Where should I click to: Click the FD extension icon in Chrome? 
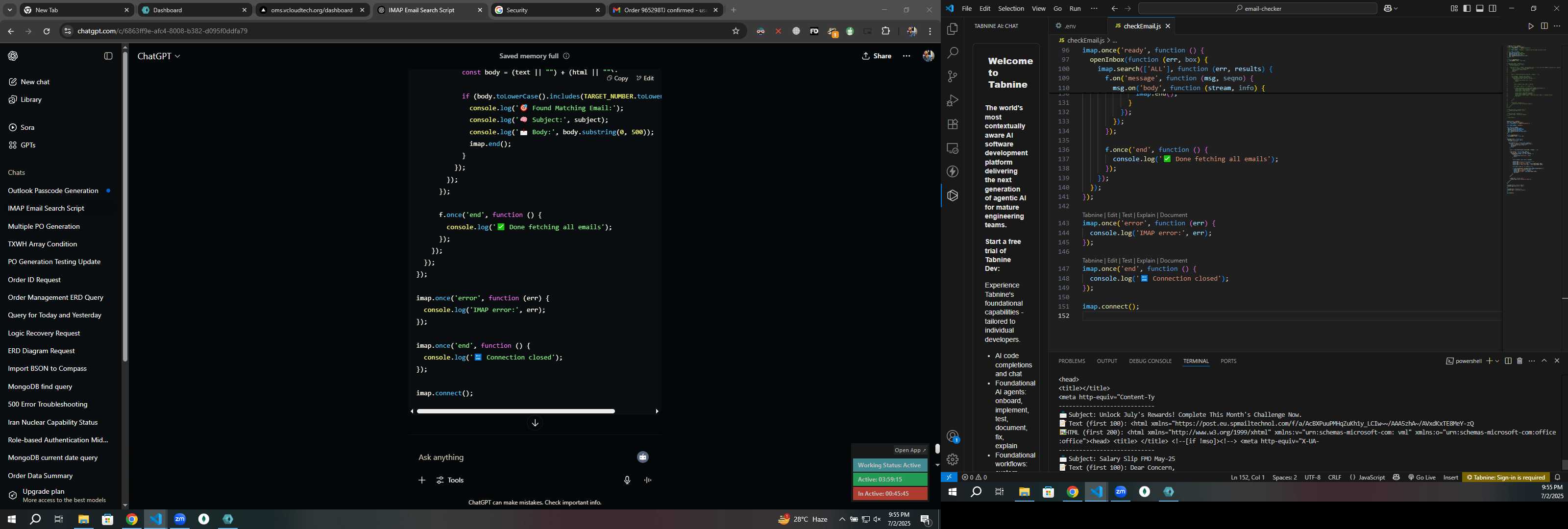click(814, 31)
